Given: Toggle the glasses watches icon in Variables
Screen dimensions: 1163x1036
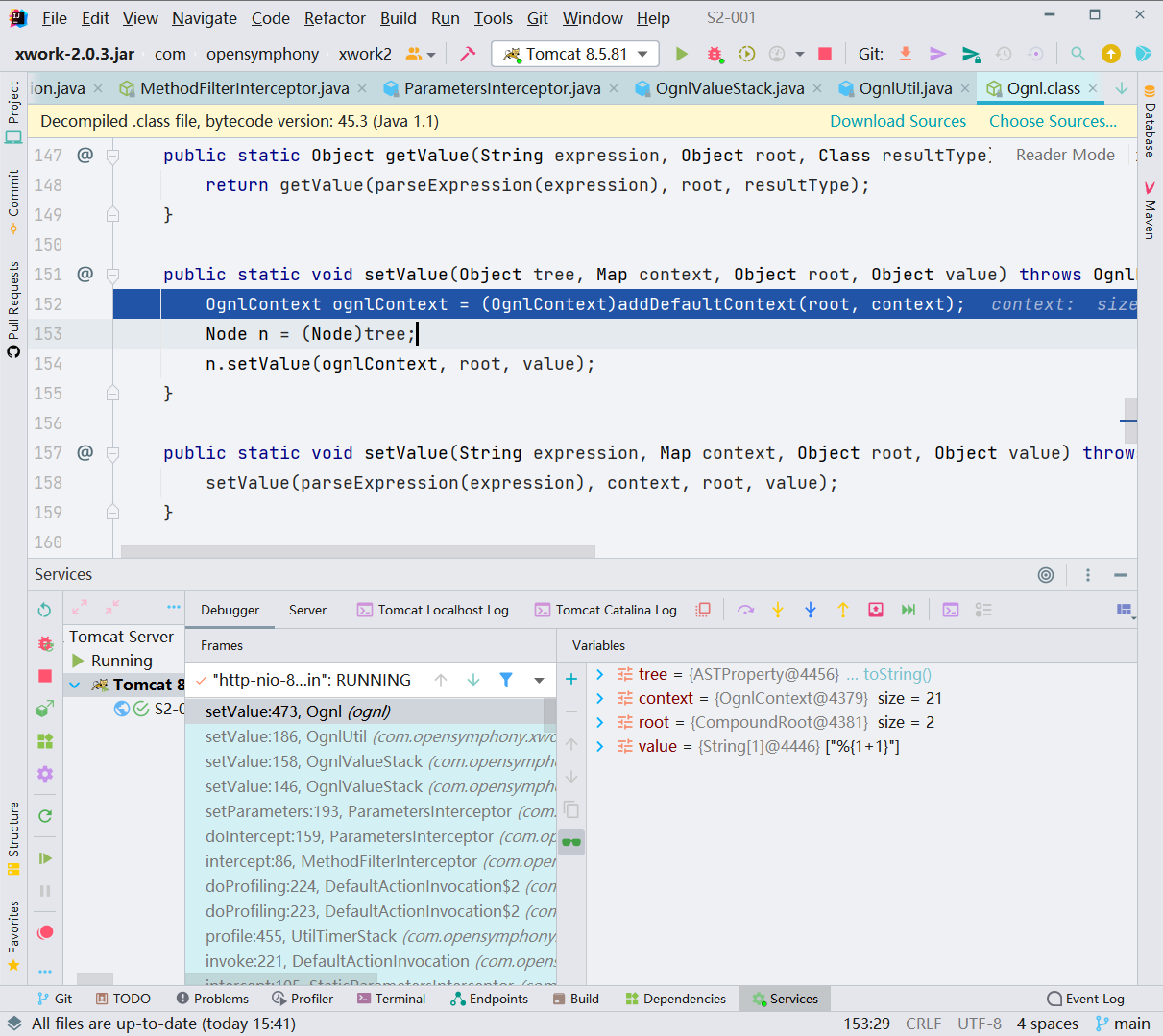Looking at the screenshot, I should pyautogui.click(x=571, y=842).
